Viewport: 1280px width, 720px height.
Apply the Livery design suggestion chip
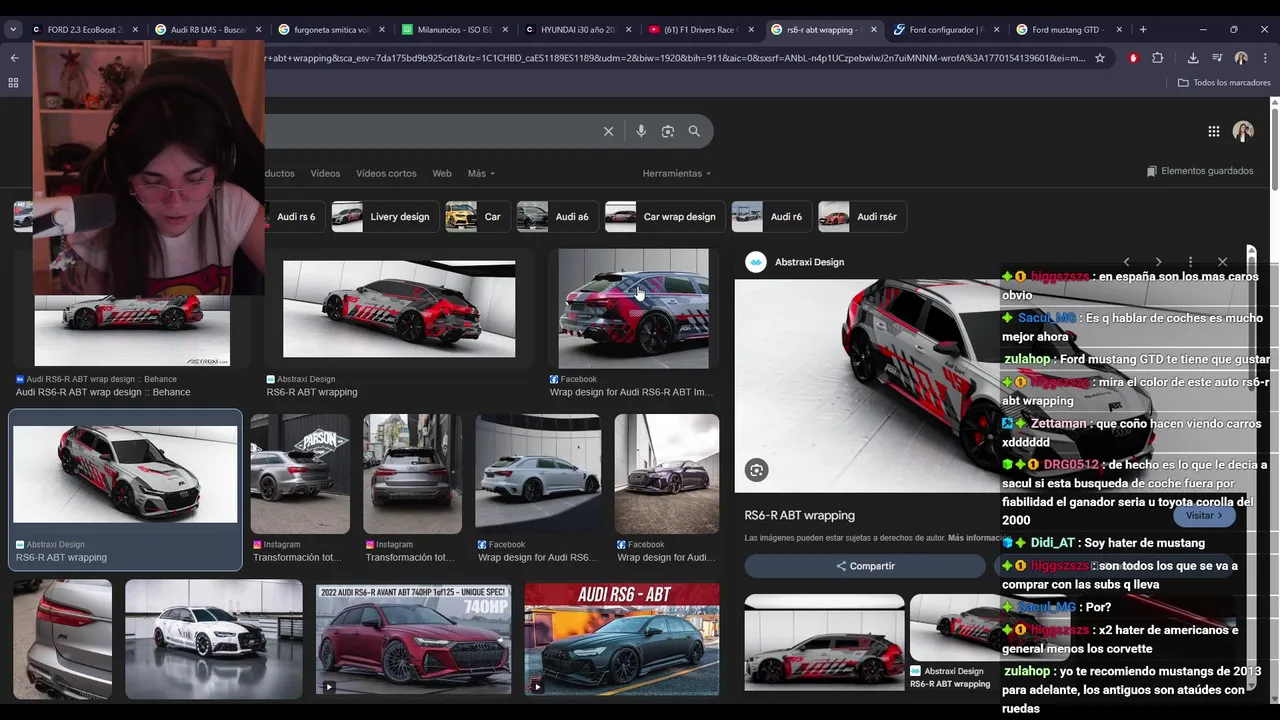pyautogui.click(x=385, y=217)
